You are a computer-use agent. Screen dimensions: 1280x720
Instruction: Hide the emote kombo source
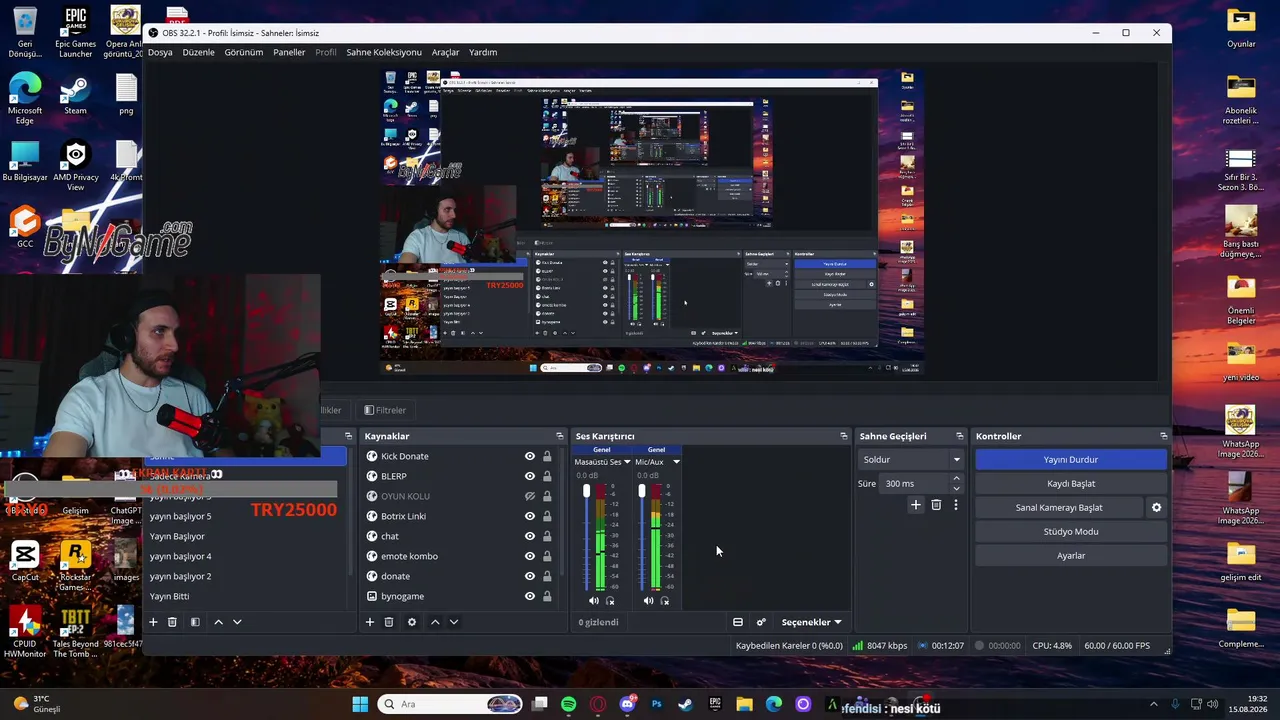click(x=530, y=556)
